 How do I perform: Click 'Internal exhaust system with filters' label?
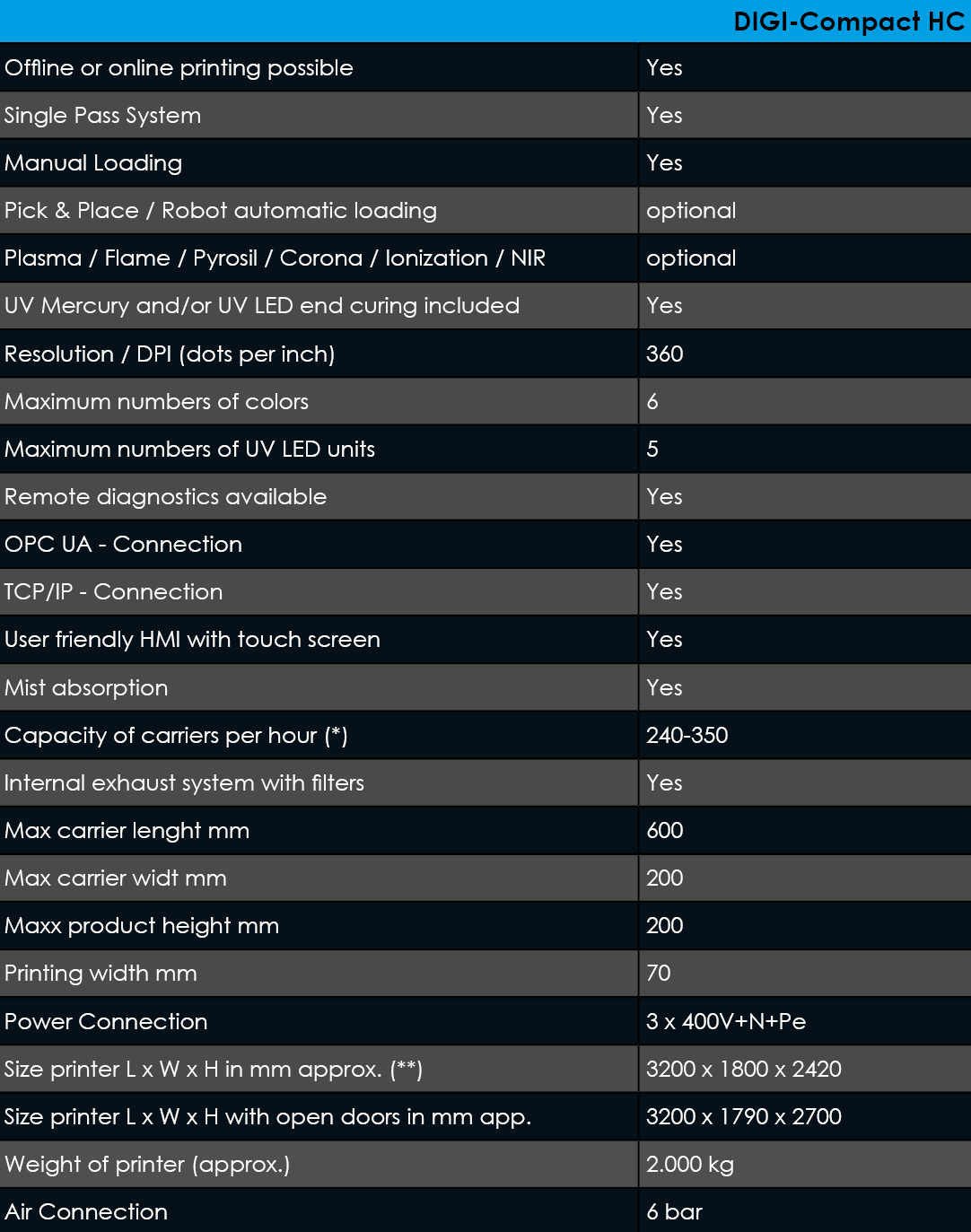pos(184,782)
